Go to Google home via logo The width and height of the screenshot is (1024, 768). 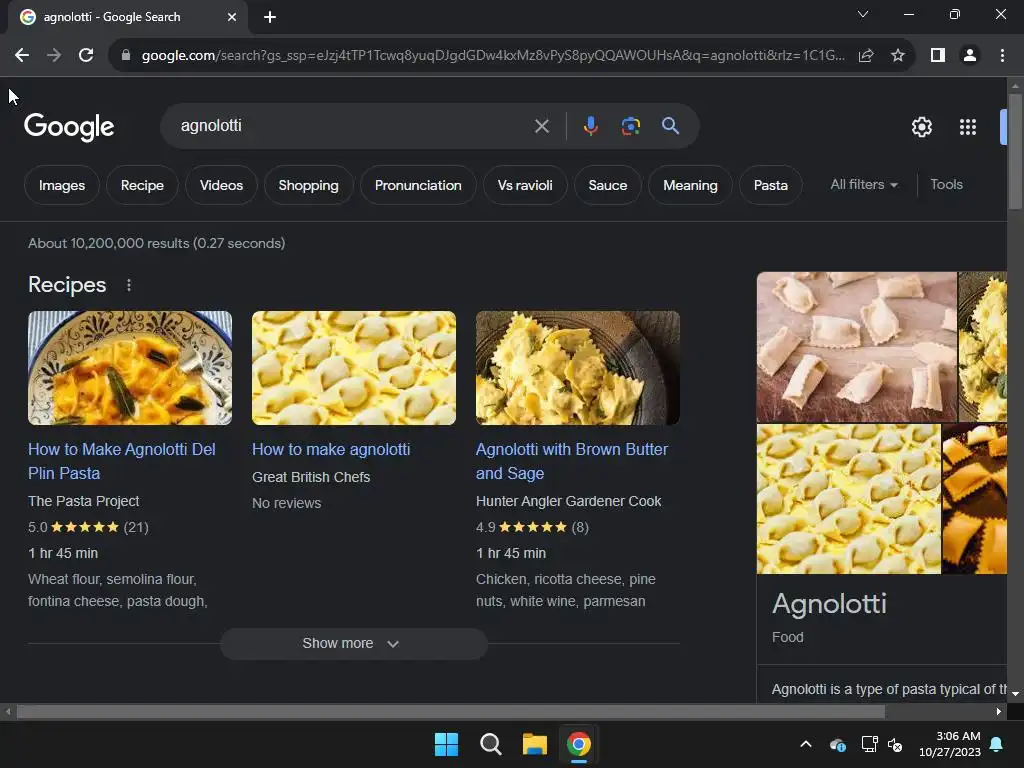[69, 127]
